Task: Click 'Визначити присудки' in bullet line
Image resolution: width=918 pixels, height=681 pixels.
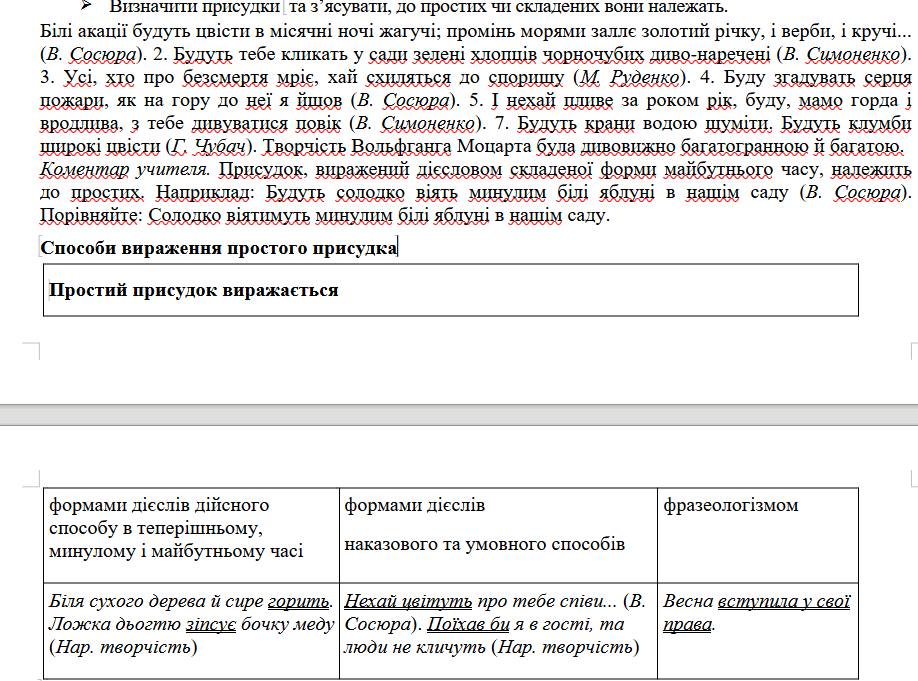Action: (x=194, y=7)
